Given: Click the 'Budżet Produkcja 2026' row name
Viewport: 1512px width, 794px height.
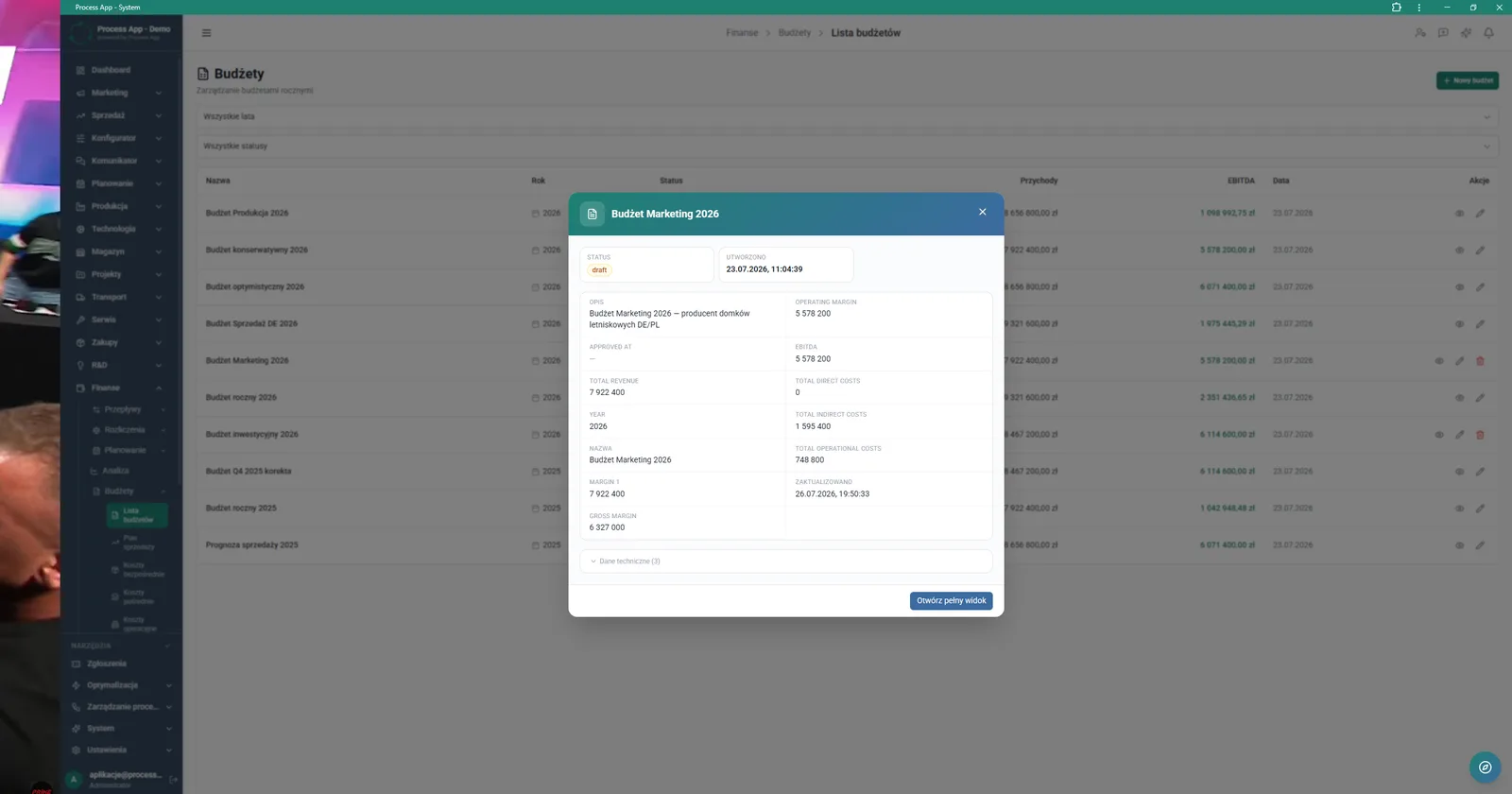Looking at the screenshot, I should click(x=247, y=214).
